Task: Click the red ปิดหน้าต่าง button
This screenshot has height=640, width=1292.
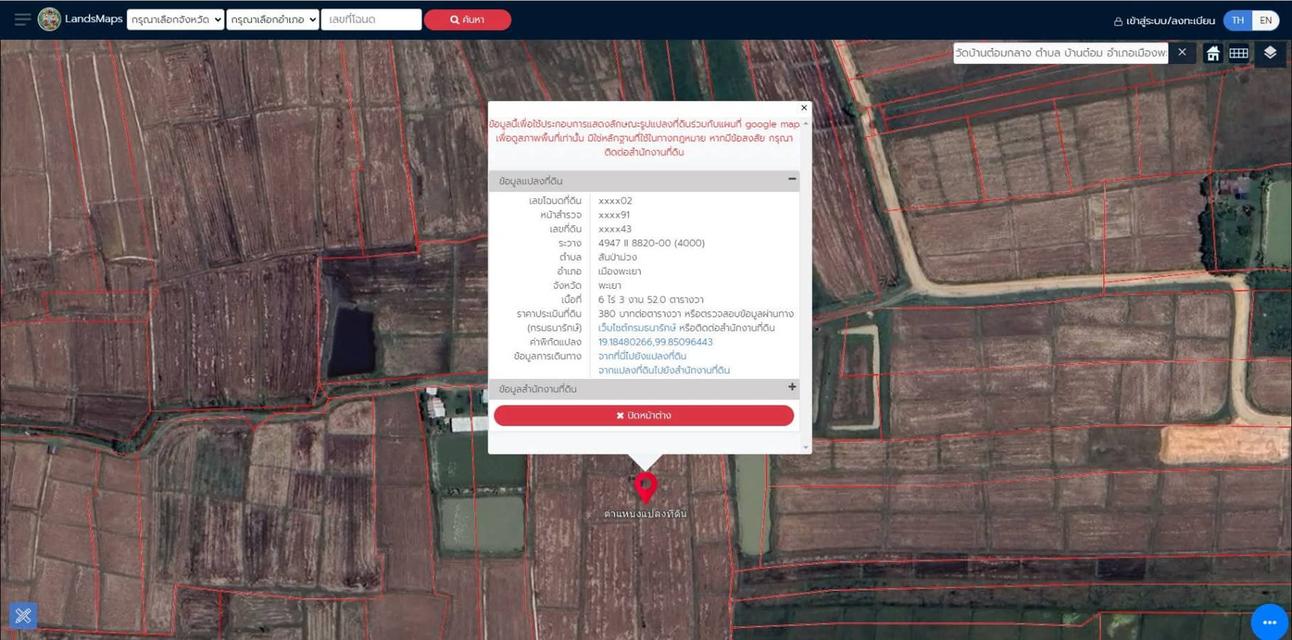Action: 643,415
